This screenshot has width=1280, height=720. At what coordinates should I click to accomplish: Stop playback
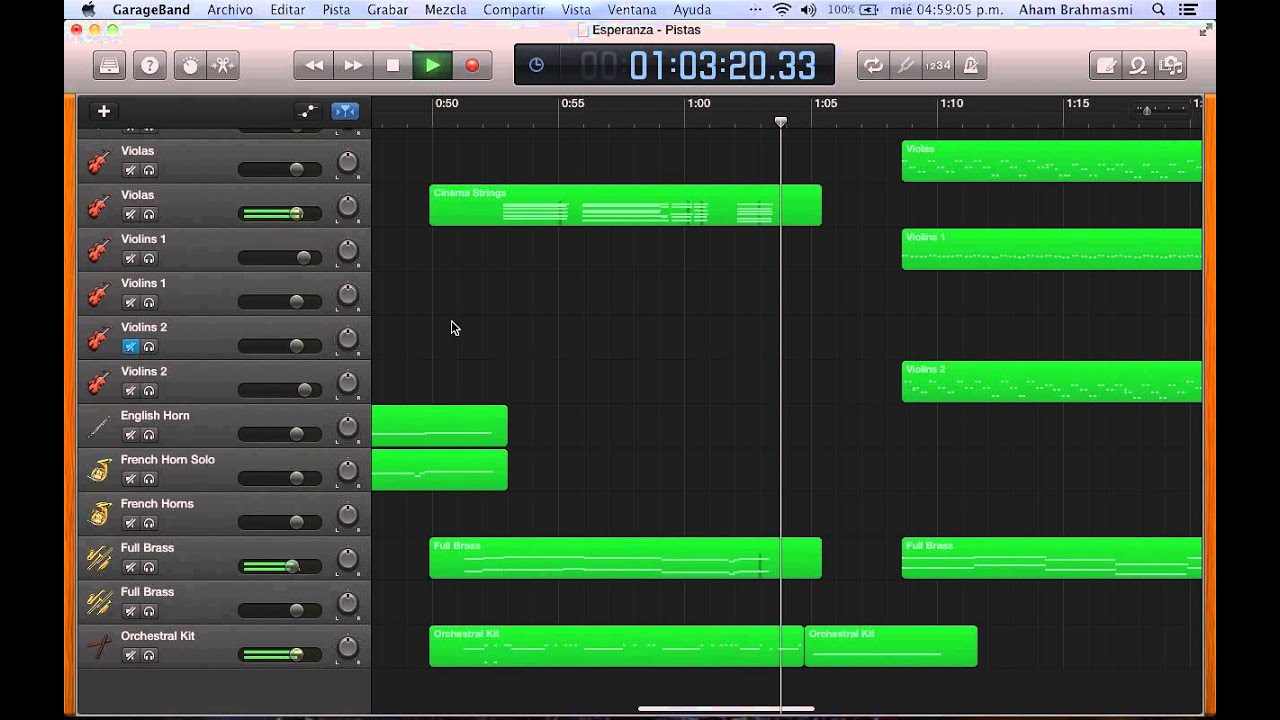pos(393,65)
